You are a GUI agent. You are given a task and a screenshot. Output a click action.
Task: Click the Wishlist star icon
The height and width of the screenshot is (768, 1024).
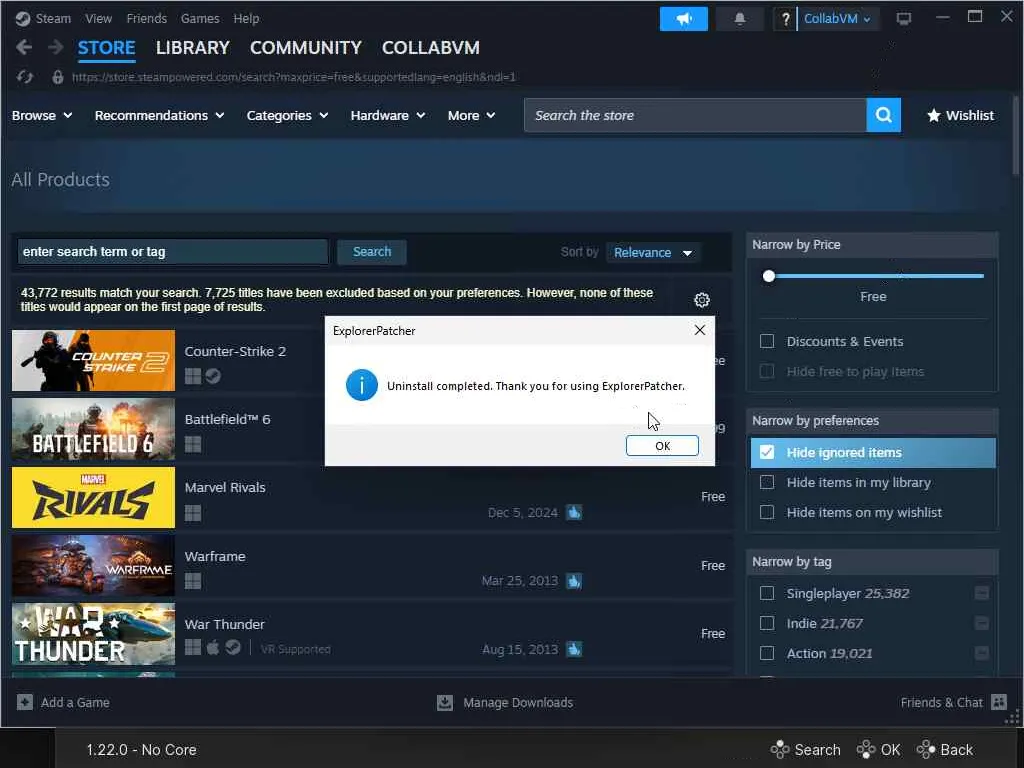934,116
